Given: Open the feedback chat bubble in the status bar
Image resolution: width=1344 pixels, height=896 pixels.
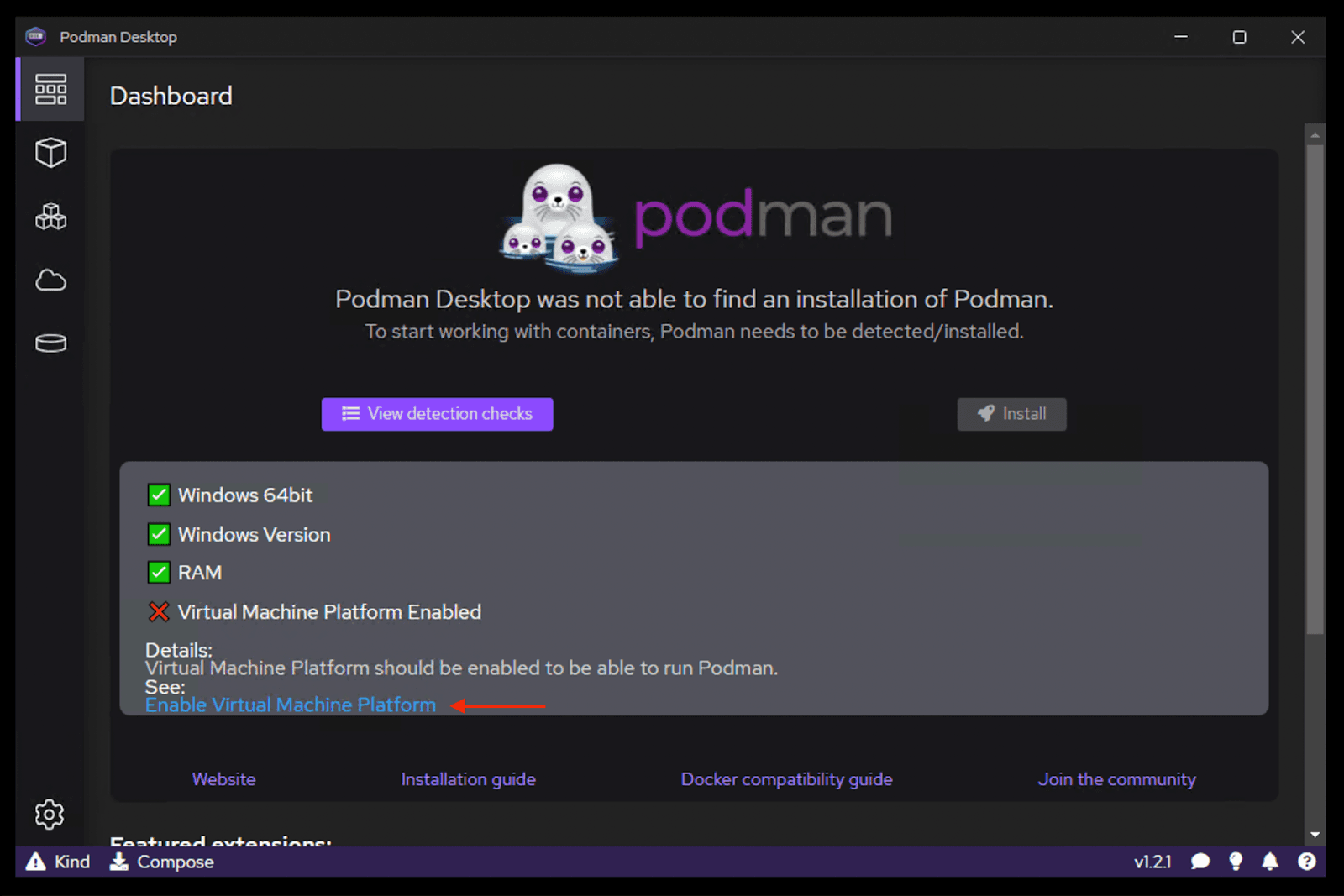Looking at the screenshot, I should [1200, 862].
